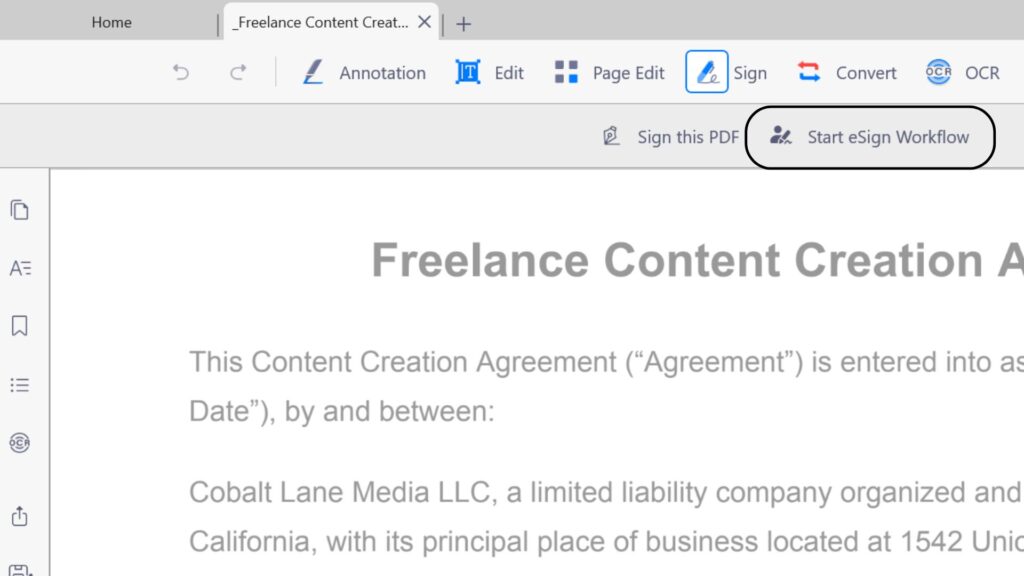Click the share/export icon in the sidebar

coord(19,516)
